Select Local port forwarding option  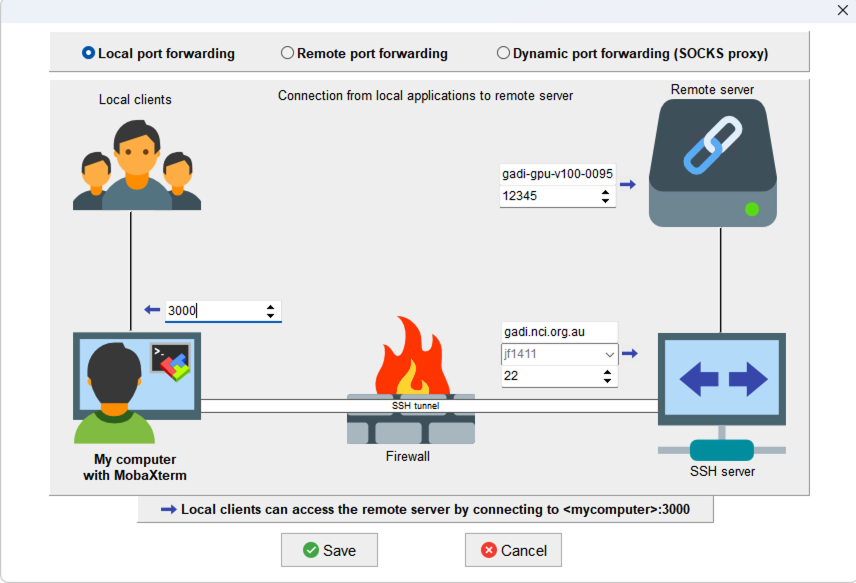point(89,53)
